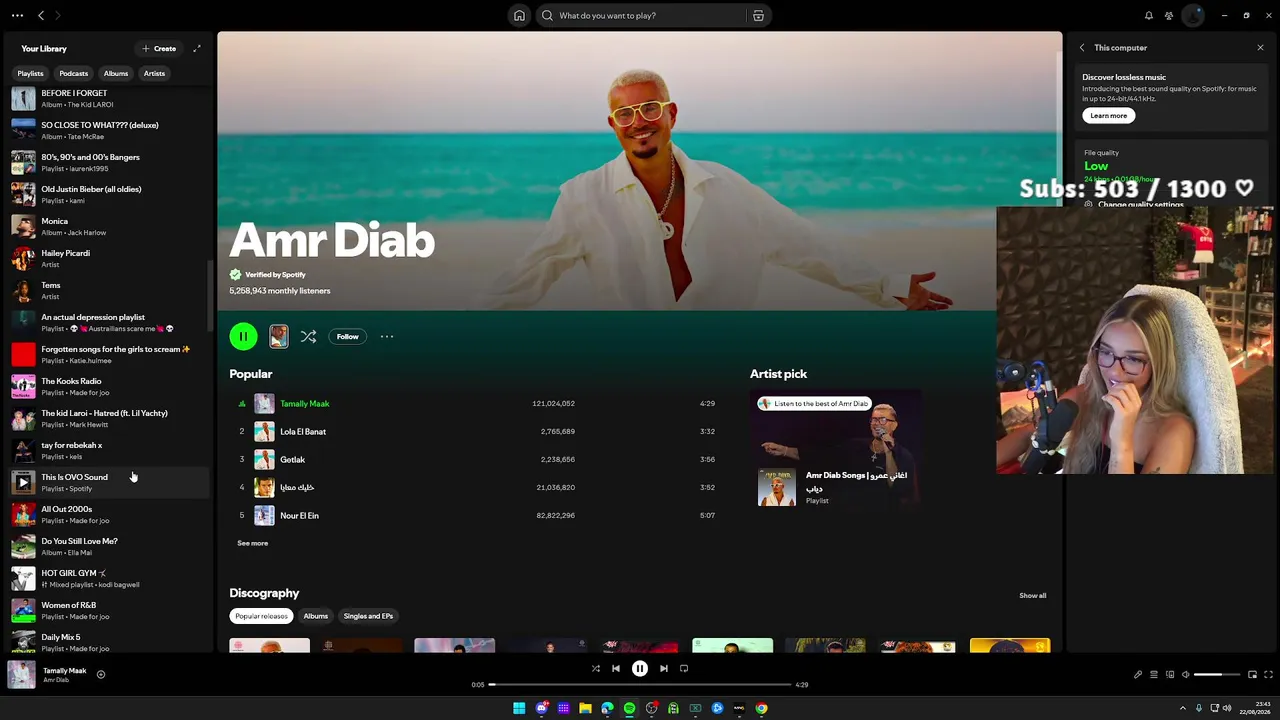Open '80's, 90's and 00's Bangers' playlist
1280x720 pixels.
pyautogui.click(x=108, y=161)
